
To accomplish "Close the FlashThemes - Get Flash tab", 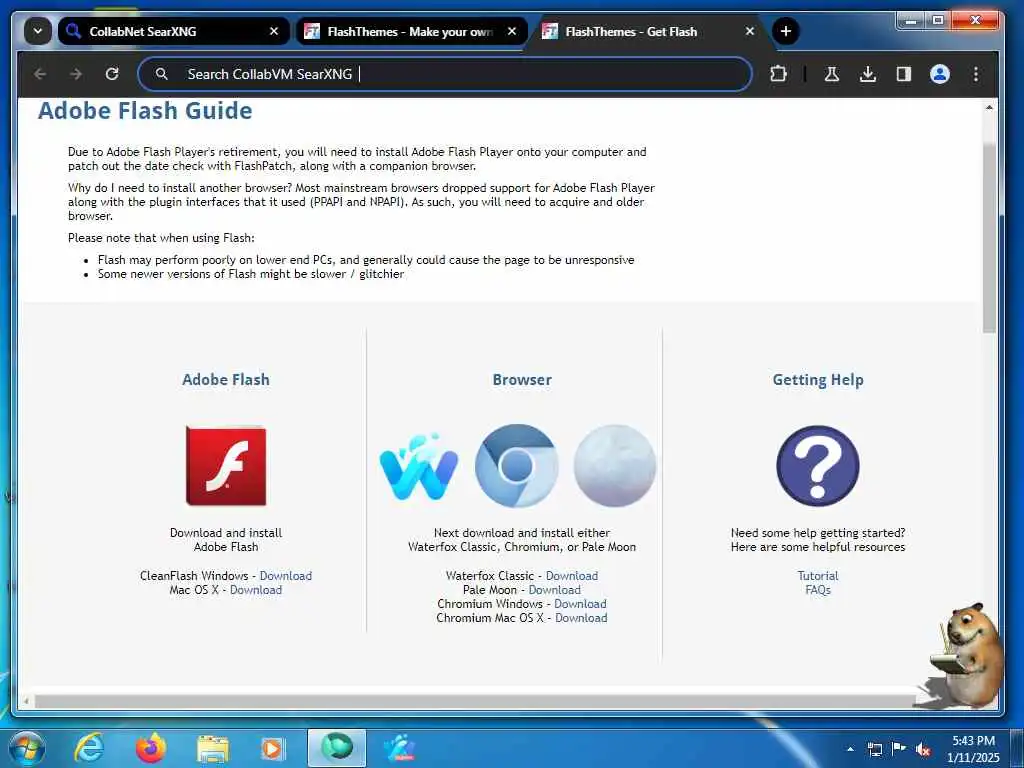I will point(750,31).
